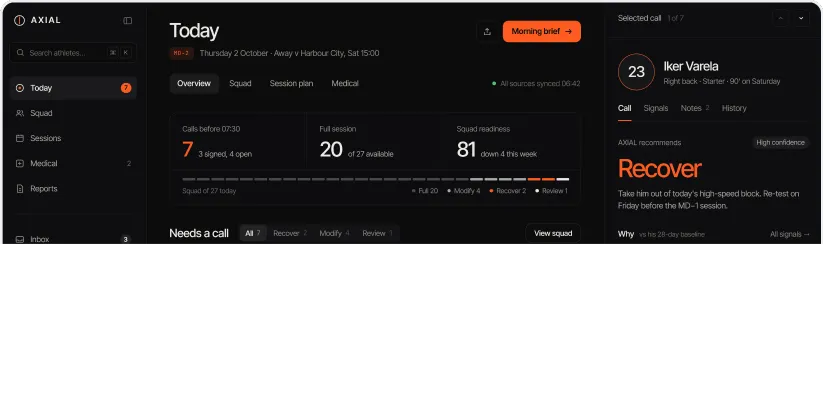
Task: Open the Today navigation item
Action: [73, 88]
